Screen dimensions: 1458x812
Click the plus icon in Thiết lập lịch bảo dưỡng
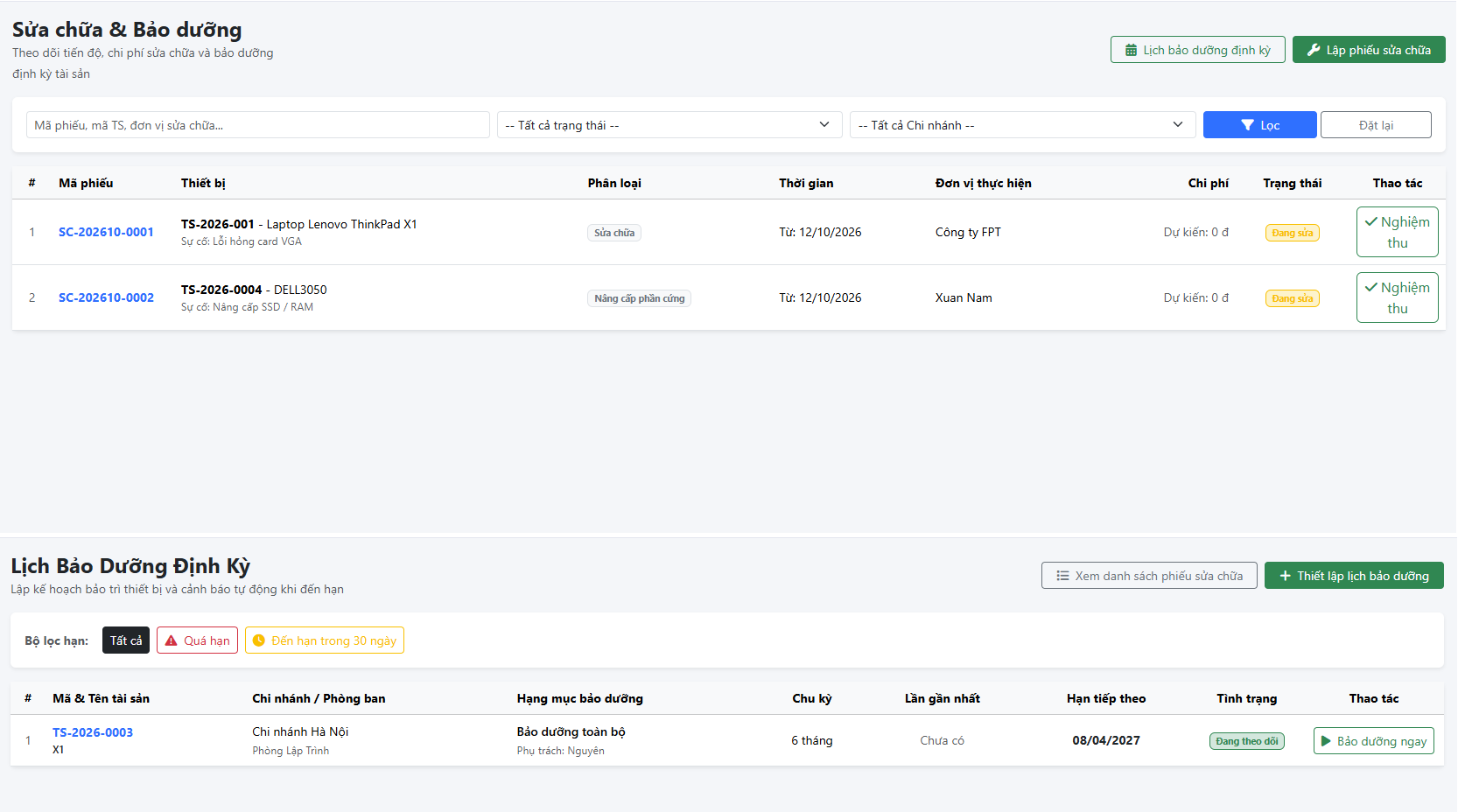click(x=1286, y=576)
